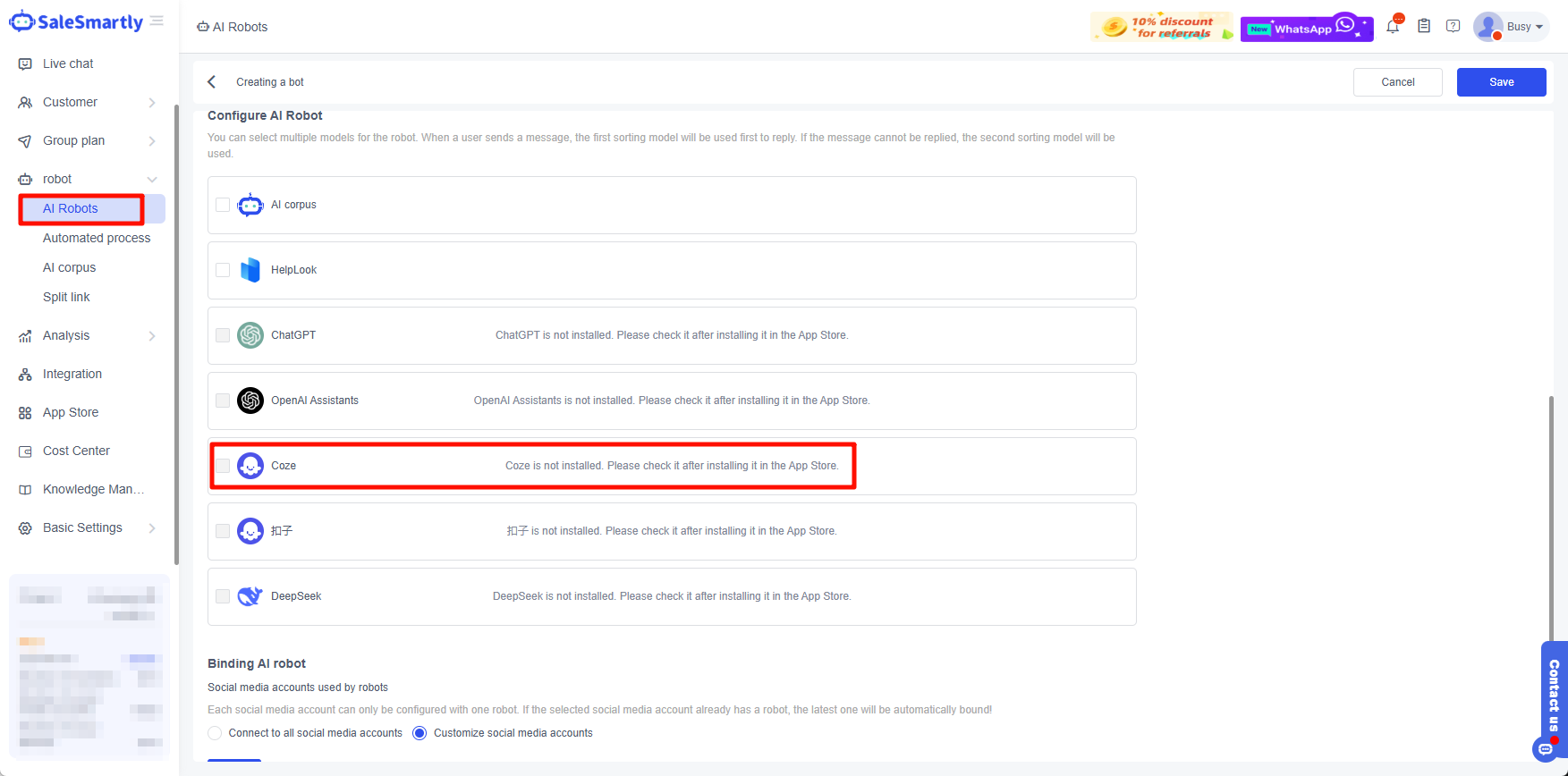Select Connect to all social media accounts
This screenshot has width=1568, height=776.
[x=215, y=733]
